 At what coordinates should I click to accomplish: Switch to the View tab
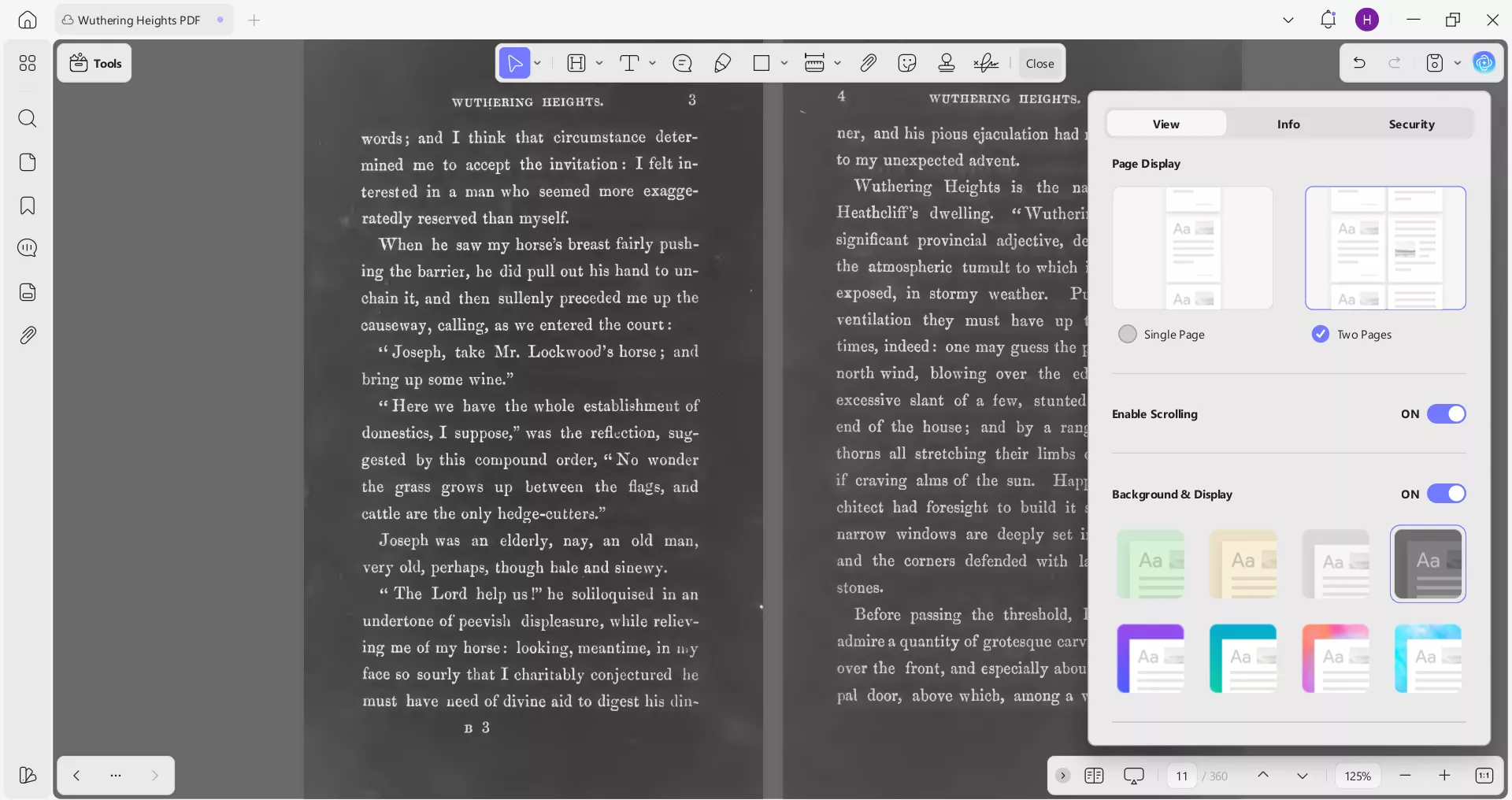(x=1165, y=124)
